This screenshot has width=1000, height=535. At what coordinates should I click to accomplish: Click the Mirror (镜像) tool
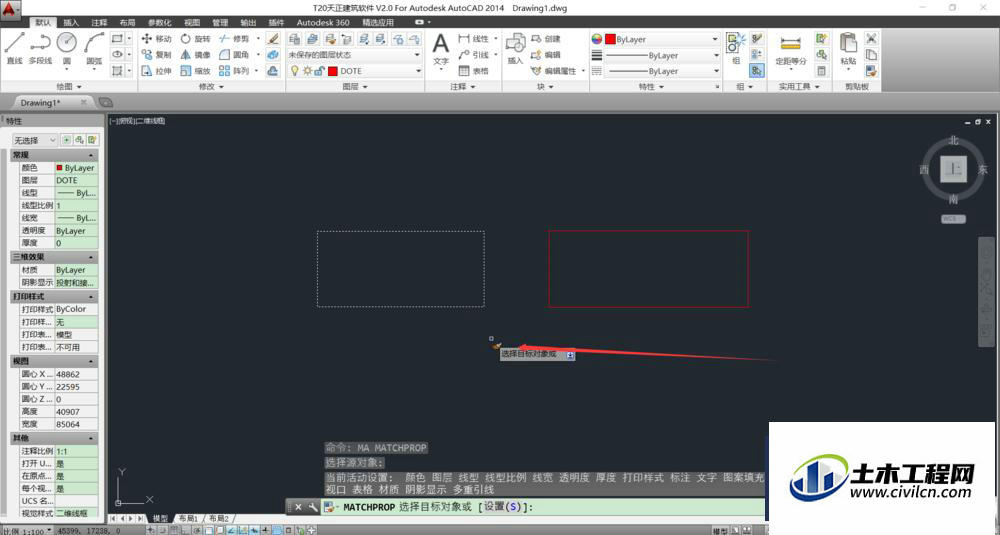point(196,55)
